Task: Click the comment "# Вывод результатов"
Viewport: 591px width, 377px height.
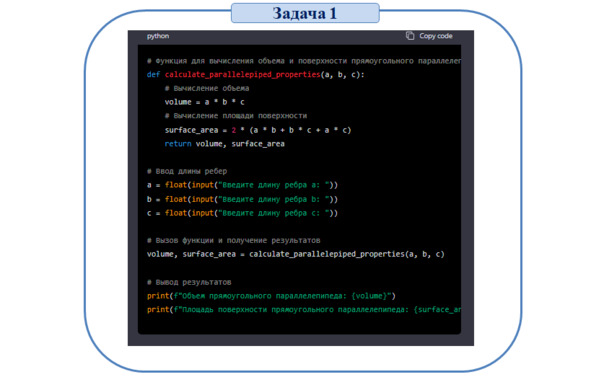Action: coord(189,282)
